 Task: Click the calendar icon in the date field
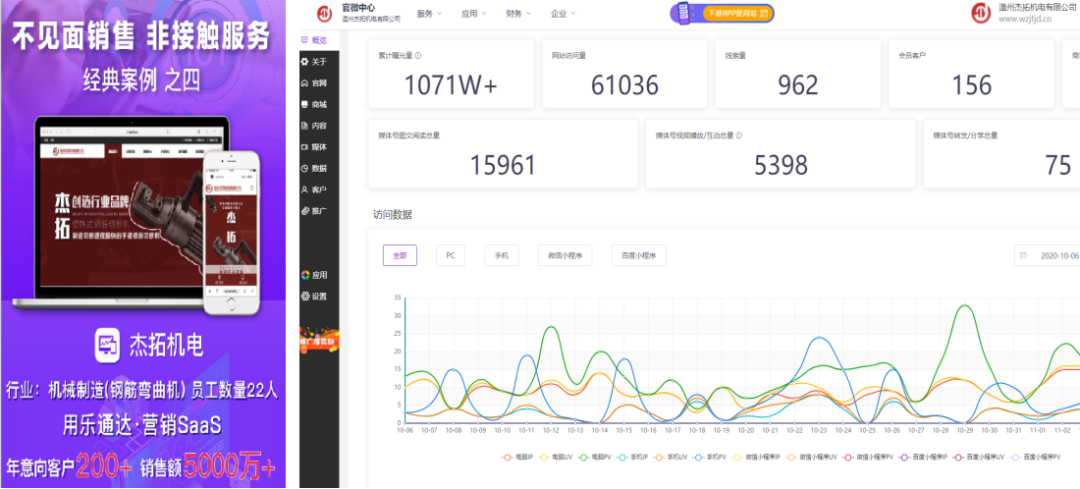point(1023,255)
